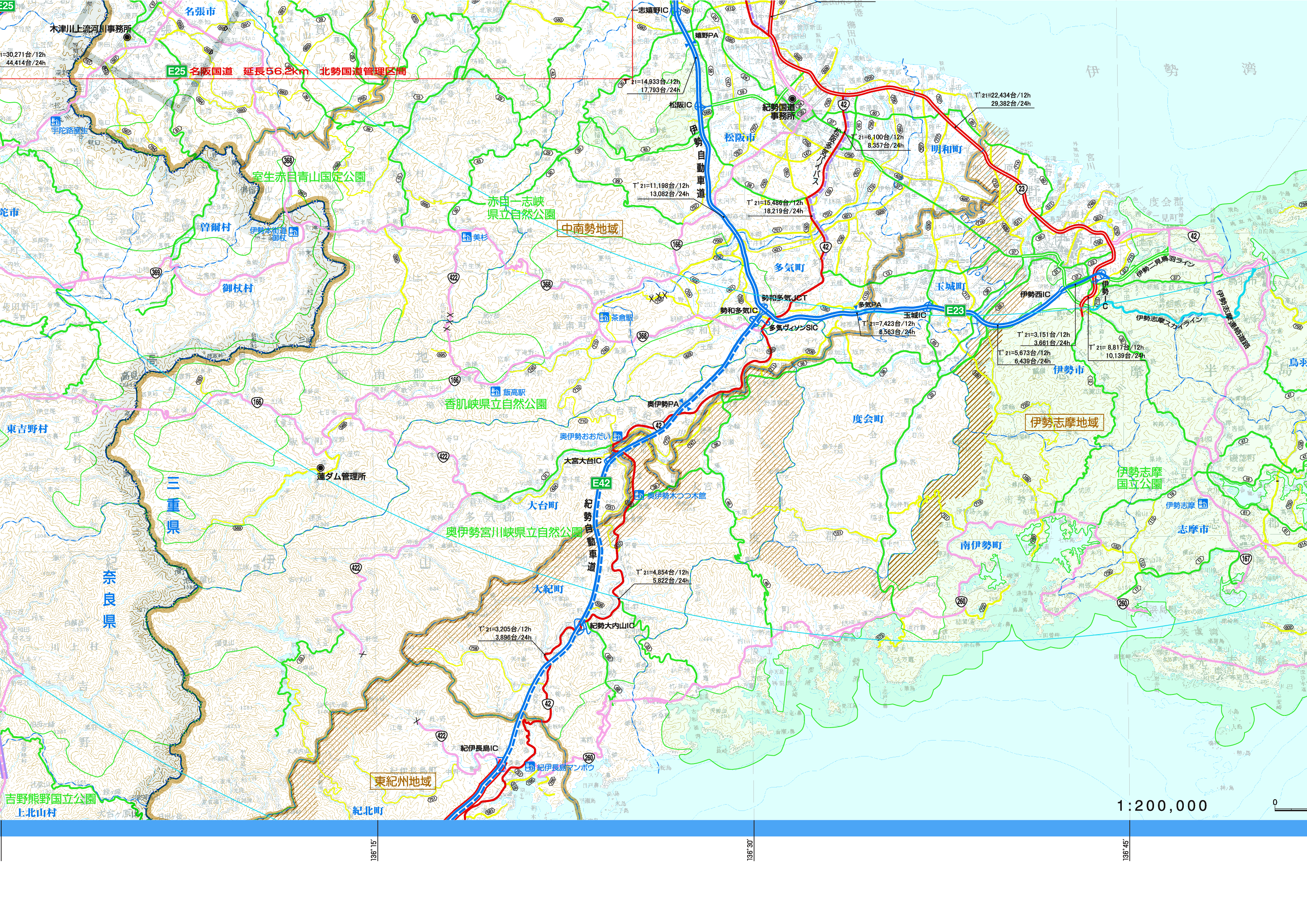
Task: Select the 多気ヴィソンSIC label
Action: 794,328
